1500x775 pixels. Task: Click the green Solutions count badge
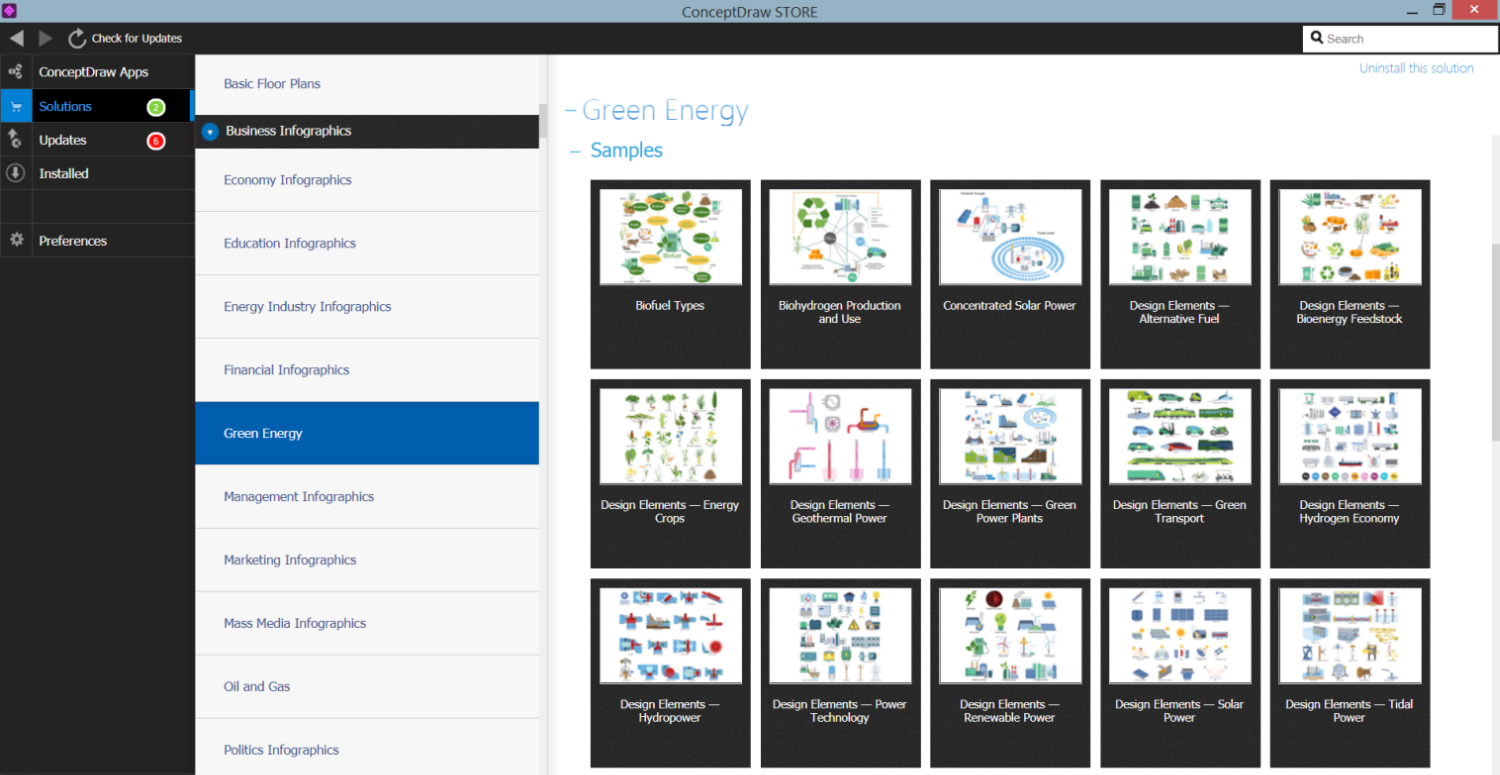(x=155, y=107)
